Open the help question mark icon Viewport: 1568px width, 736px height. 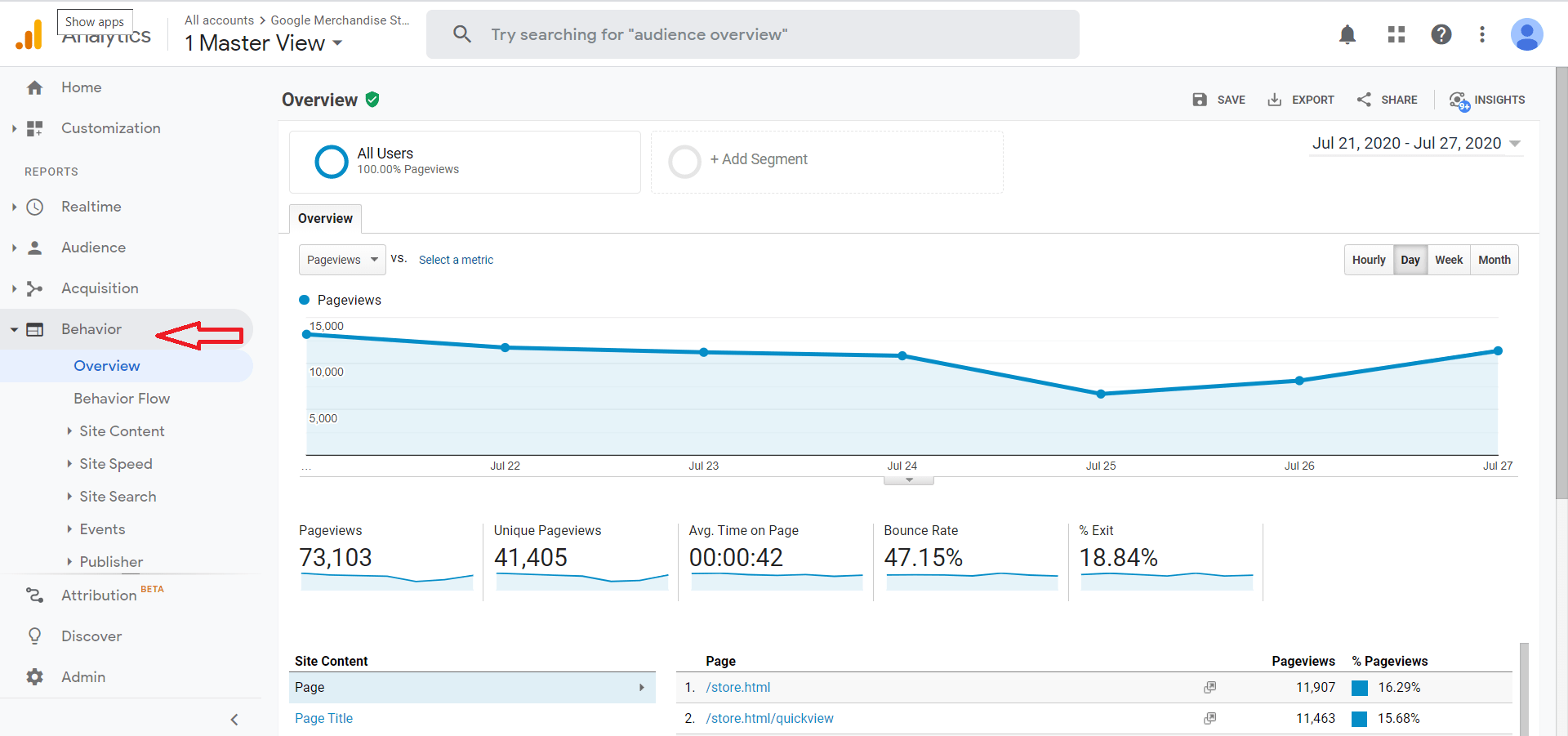coord(1441,34)
